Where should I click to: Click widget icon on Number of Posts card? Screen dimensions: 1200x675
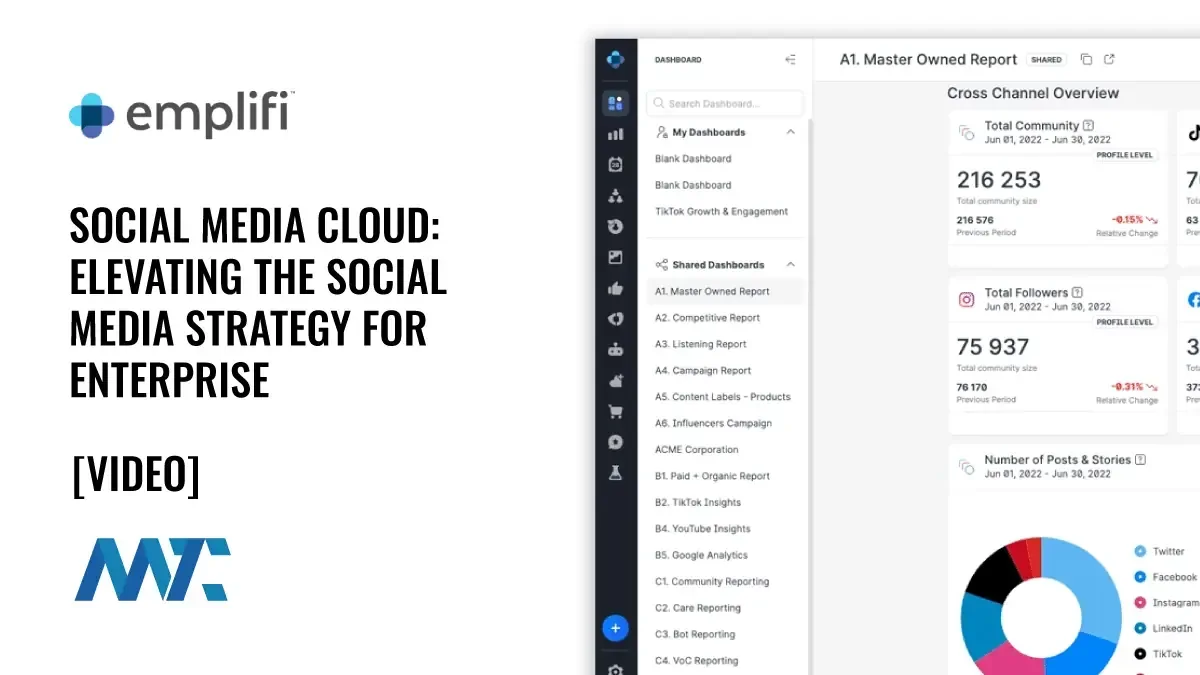[967, 467]
